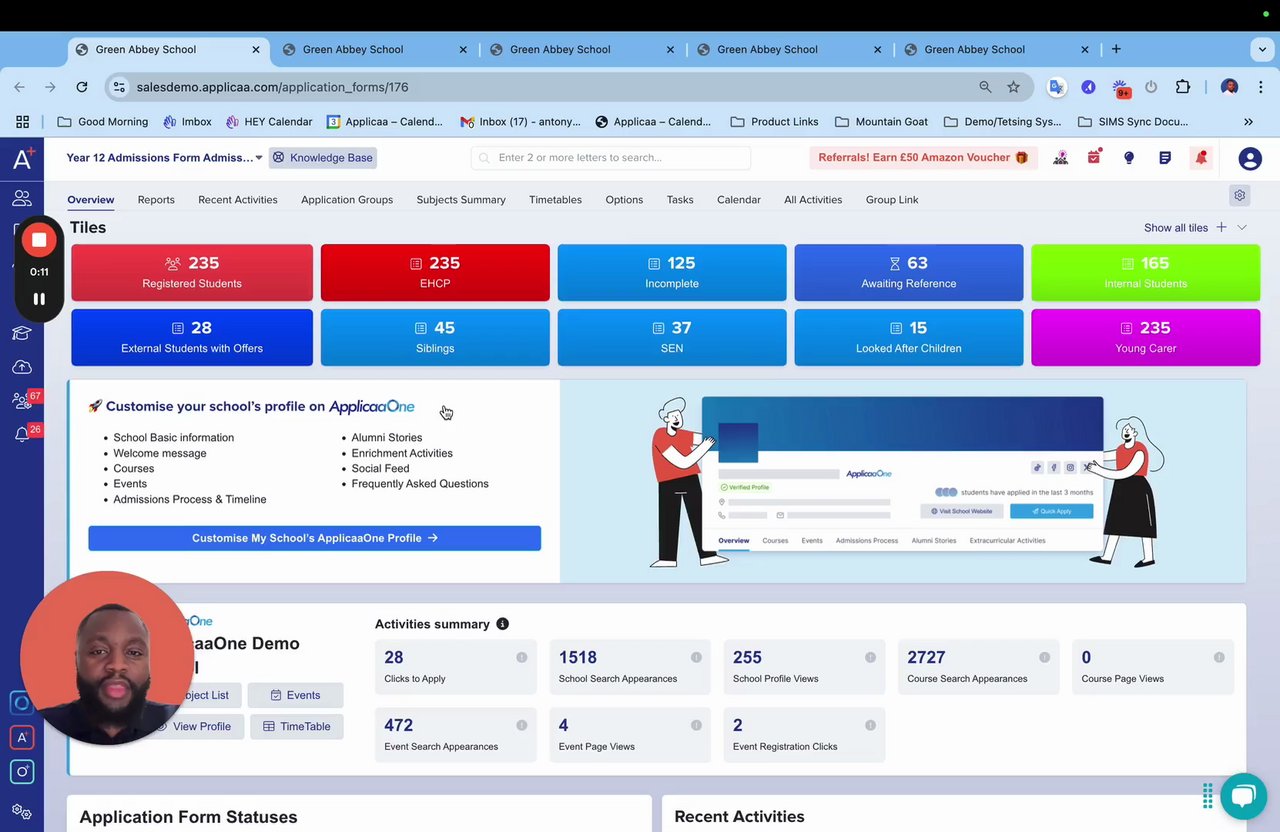Viewport: 1280px width, 832px height.
Task: Open the cloud upload sidebar icon
Action: [22, 367]
